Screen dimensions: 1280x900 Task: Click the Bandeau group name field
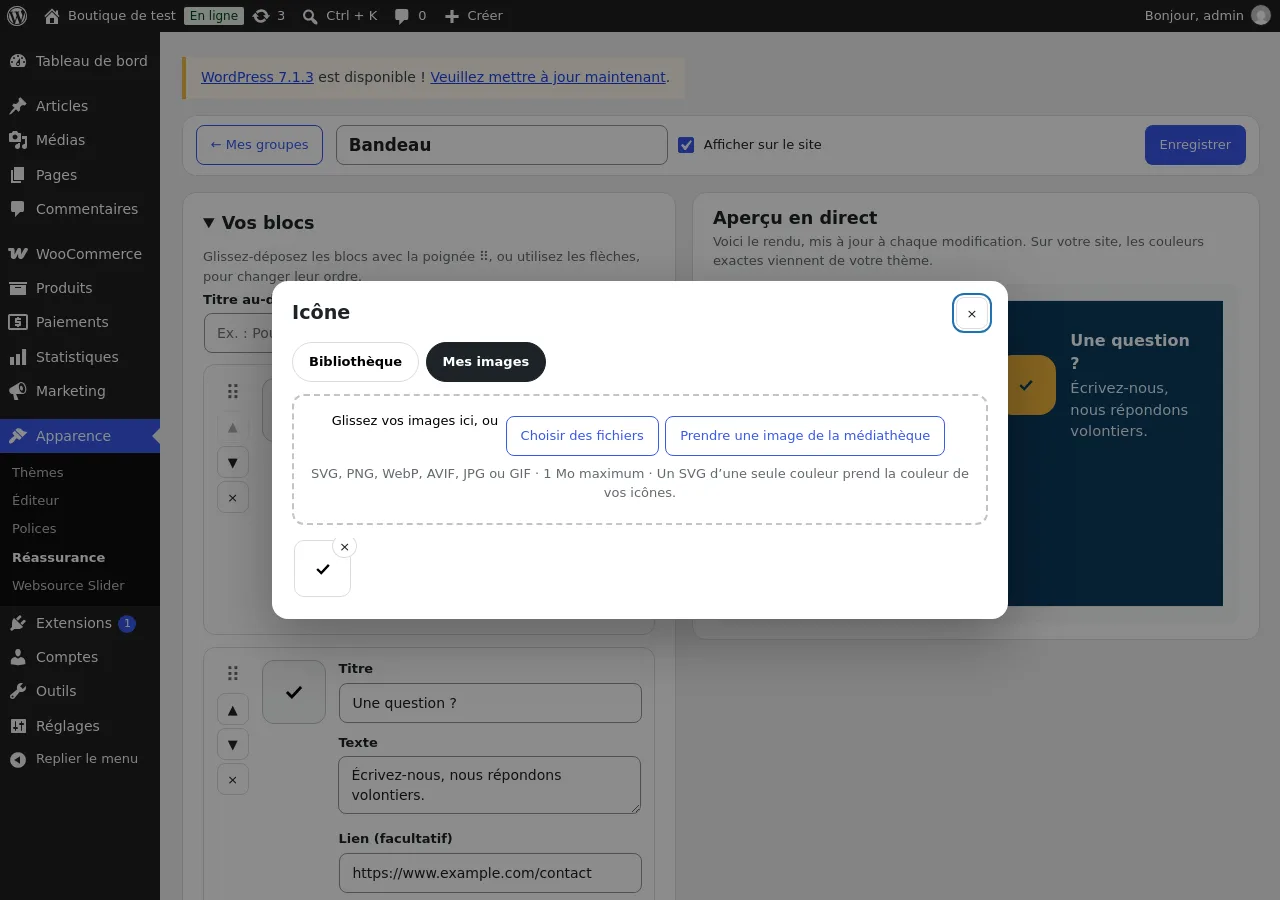pos(502,145)
